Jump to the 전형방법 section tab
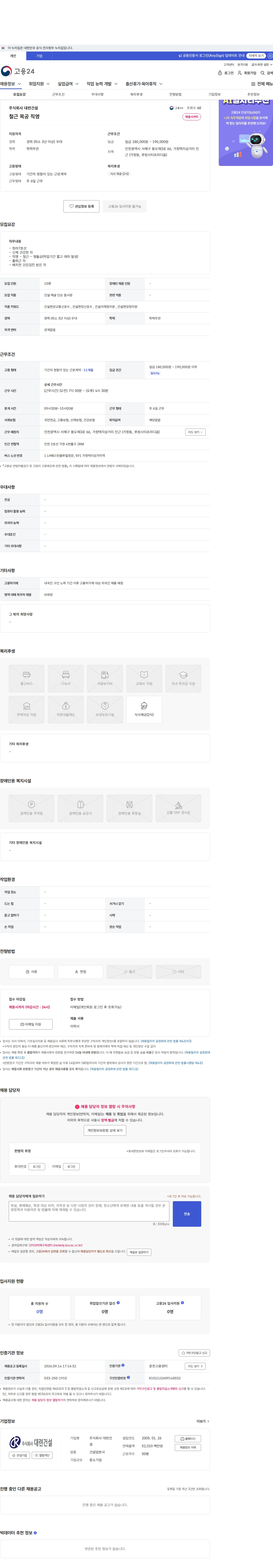The height and width of the screenshot is (1568, 273). pyautogui.click(x=175, y=94)
